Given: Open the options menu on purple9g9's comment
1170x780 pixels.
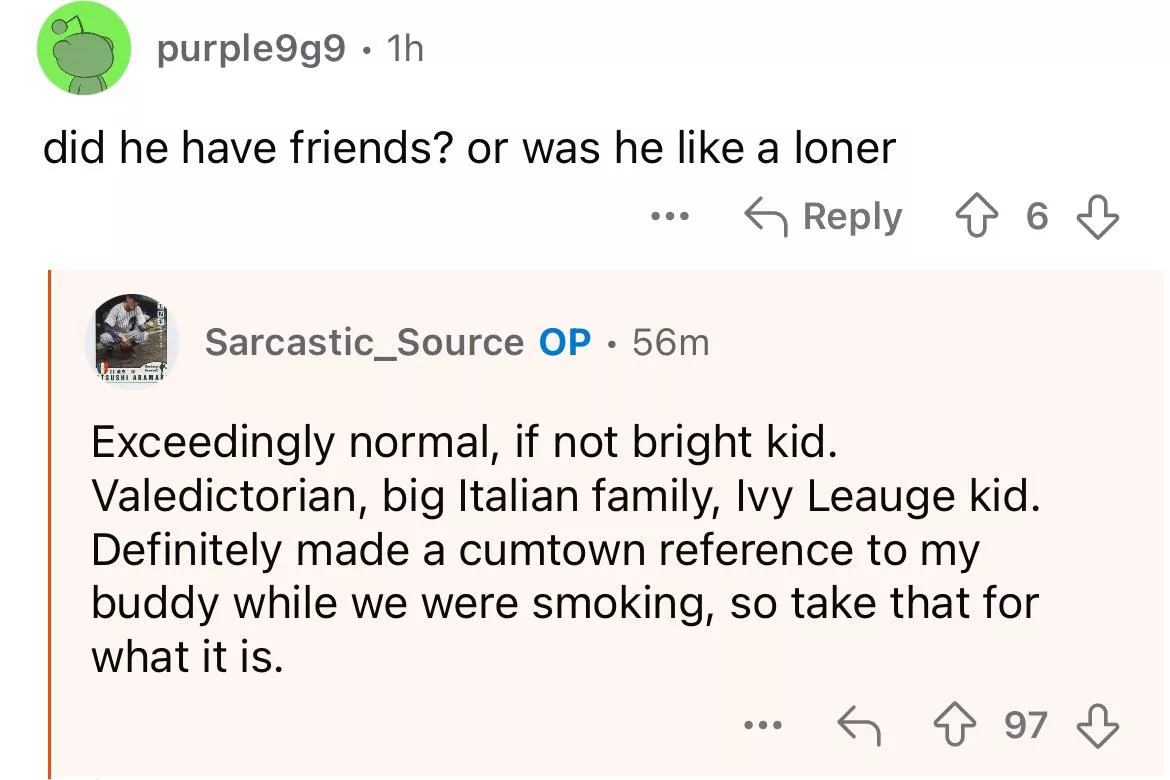Looking at the screenshot, I should (x=669, y=217).
